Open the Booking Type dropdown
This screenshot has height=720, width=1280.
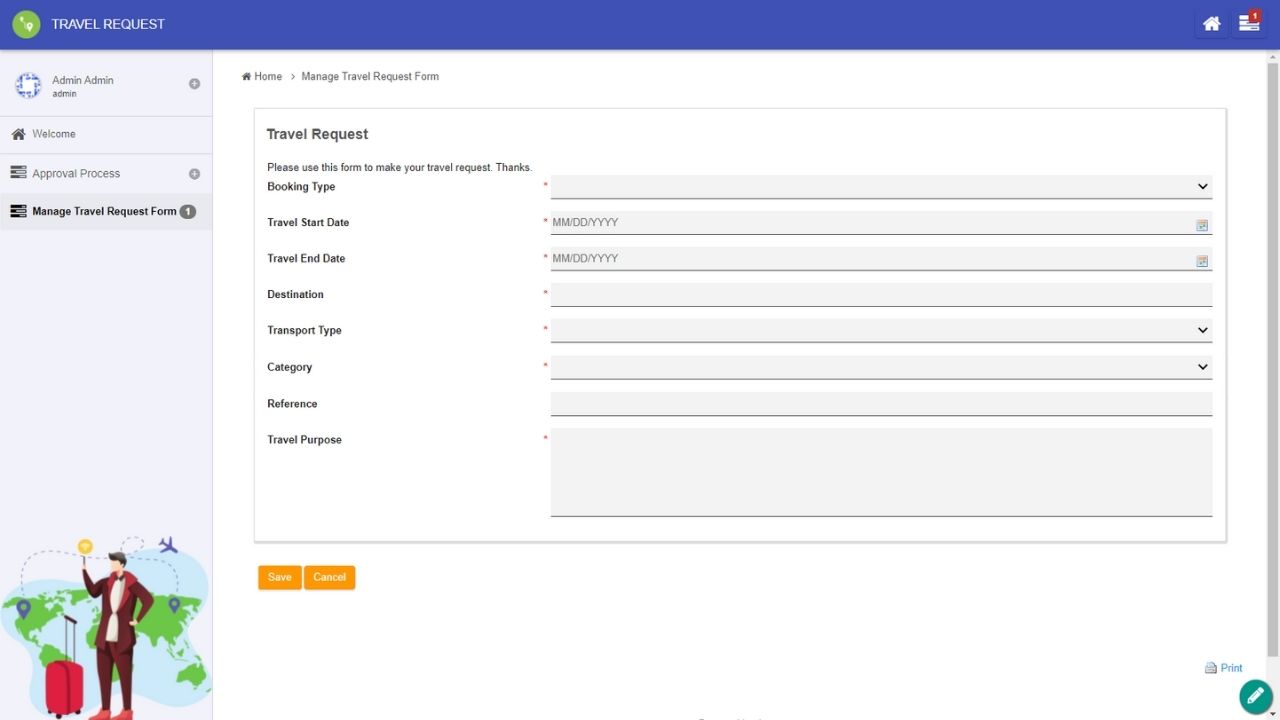(x=880, y=187)
